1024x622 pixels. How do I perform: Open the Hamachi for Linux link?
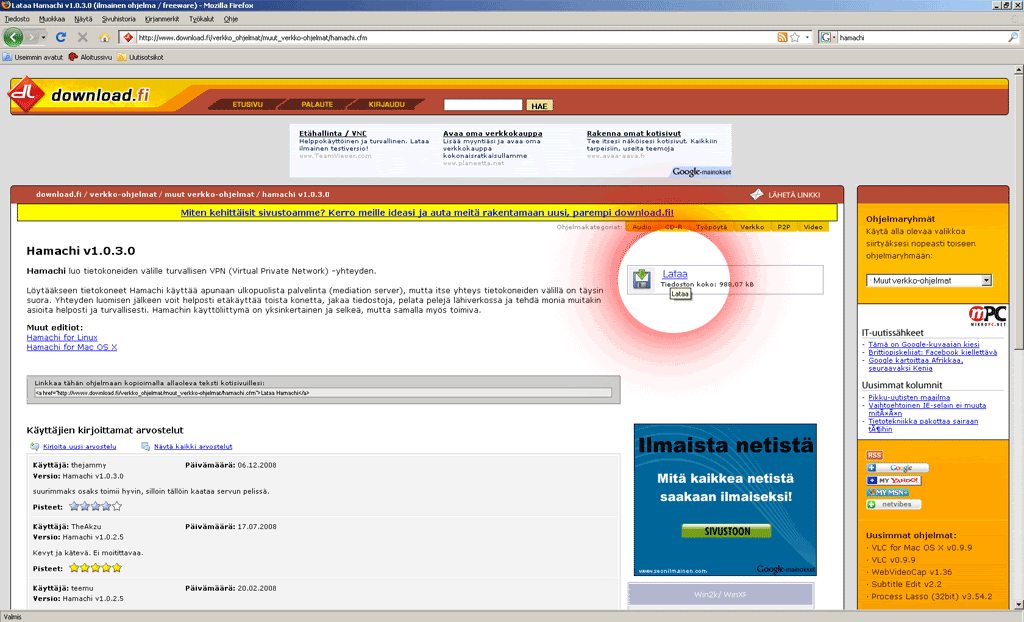[62, 337]
